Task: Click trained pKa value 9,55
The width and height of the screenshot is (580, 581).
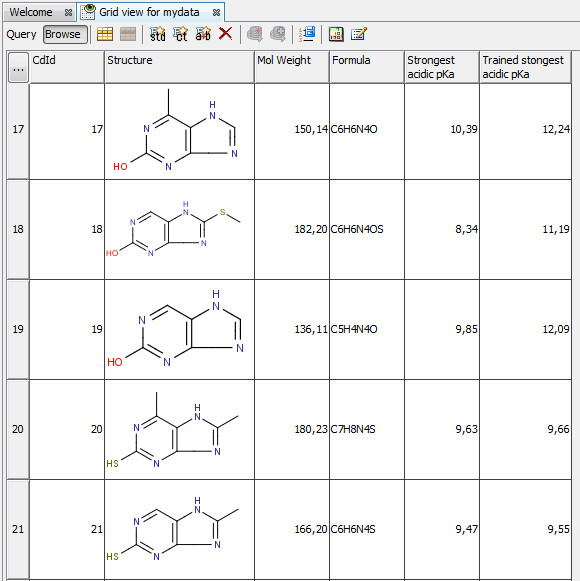Action: click(x=525, y=530)
